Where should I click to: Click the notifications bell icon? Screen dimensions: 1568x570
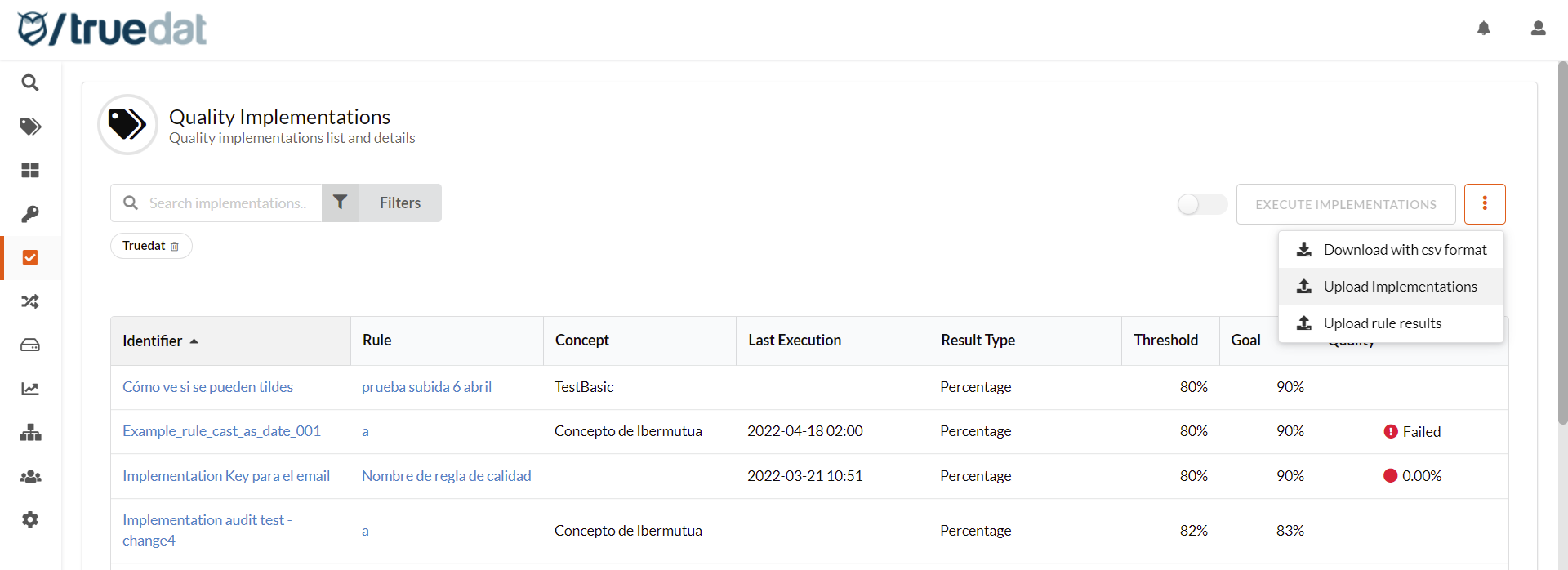click(x=1484, y=29)
